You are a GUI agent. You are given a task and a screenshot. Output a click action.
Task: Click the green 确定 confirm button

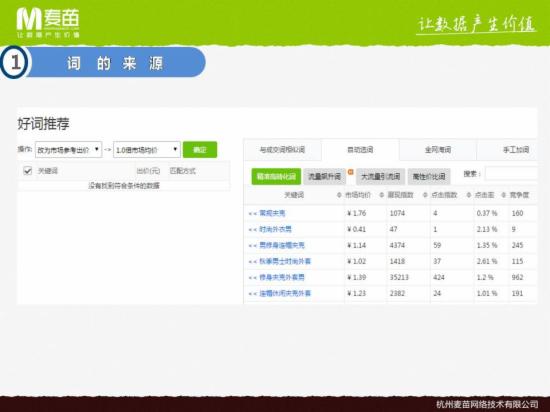click(x=200, y=150)
